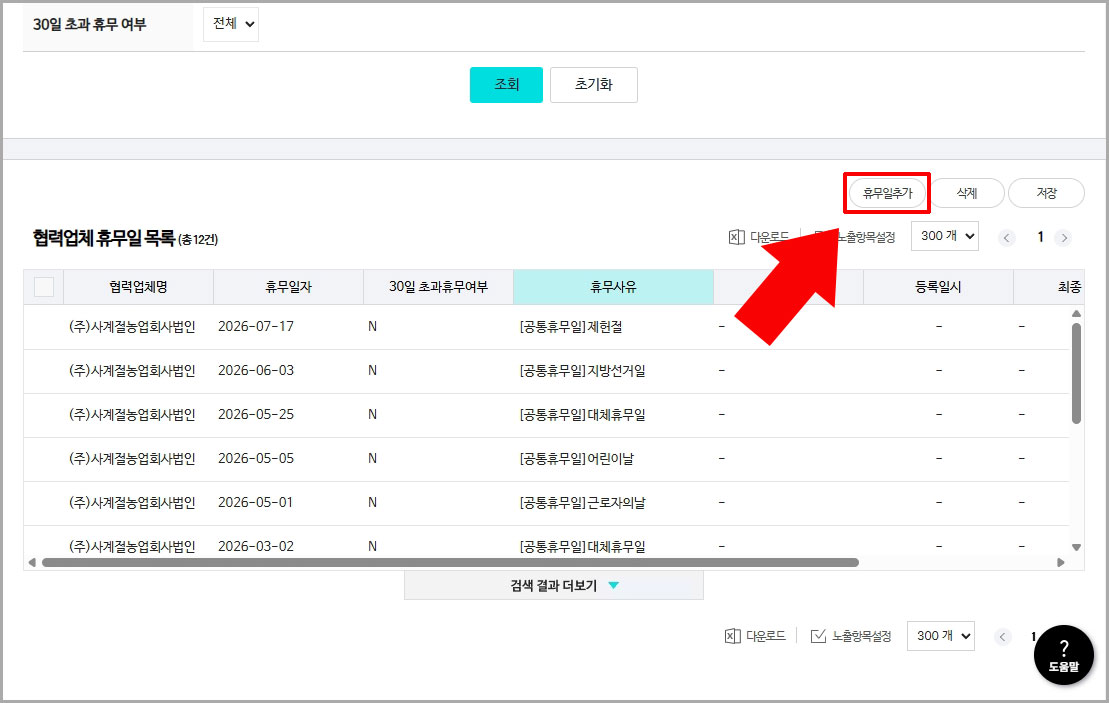Screen dimensions: 1109x703
Task: Open the 30일 초과 휴무 여부 전체 dropdown
Action: (x=231, y=24)
